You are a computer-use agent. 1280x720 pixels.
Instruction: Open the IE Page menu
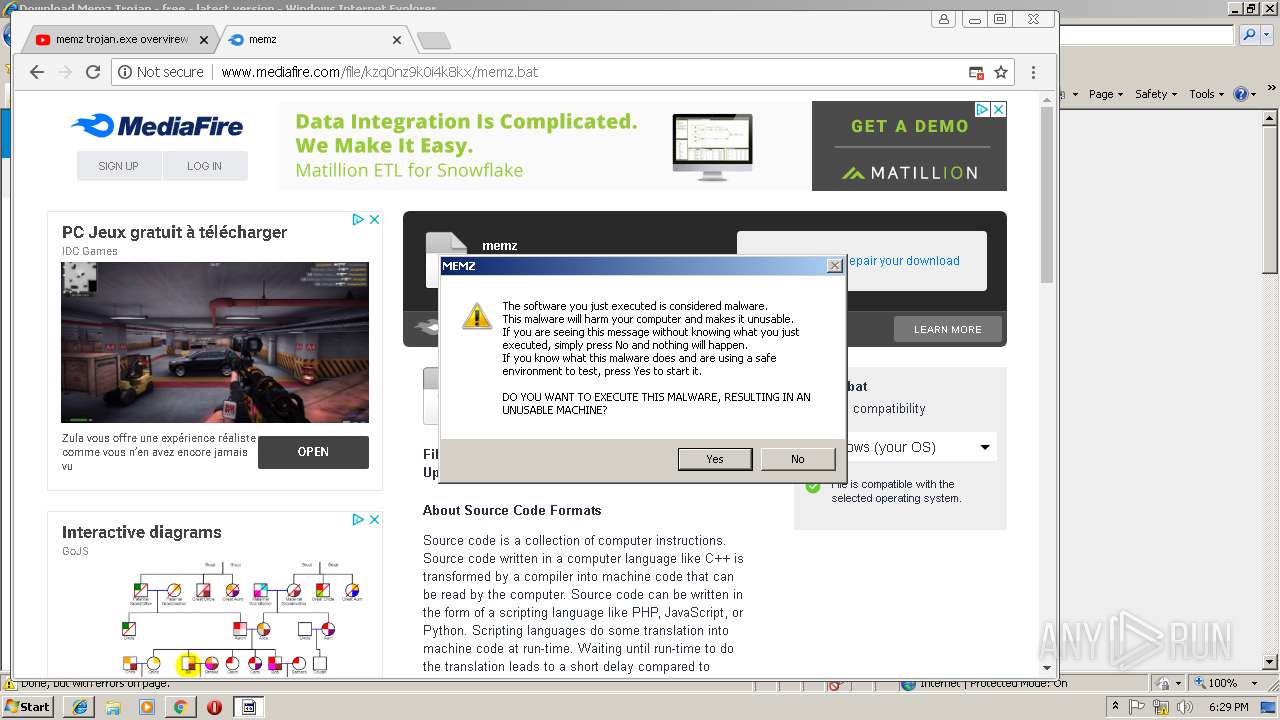(1105, 94)
